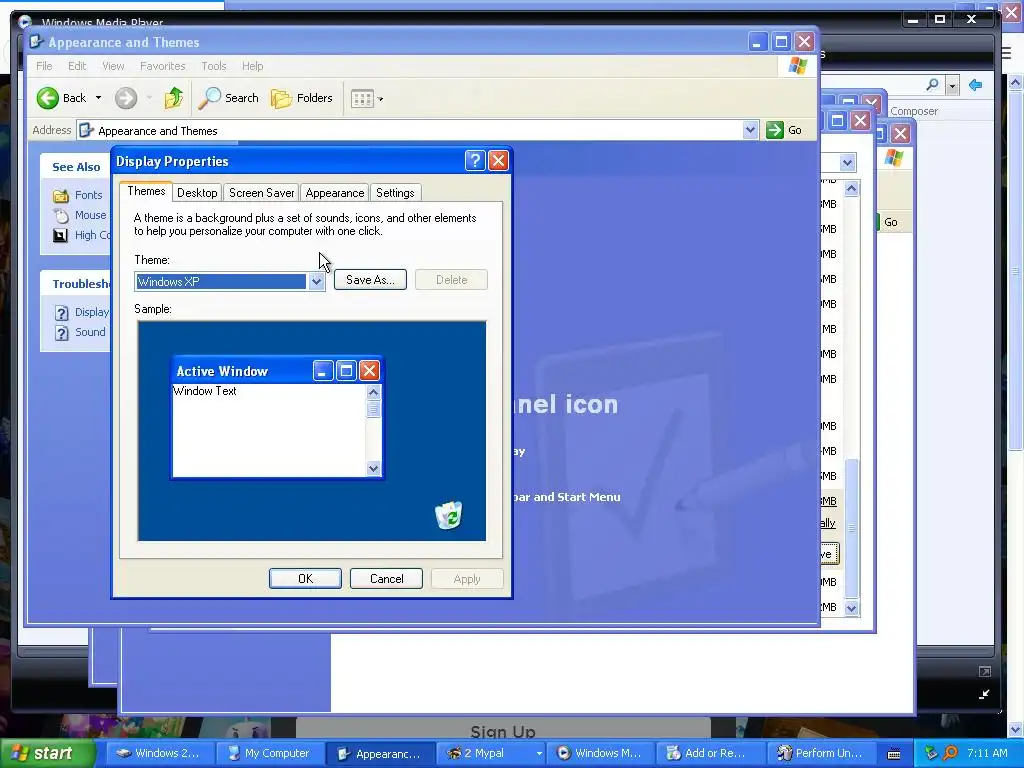Open the search dropdown arrow in background browser

(953, 86)
